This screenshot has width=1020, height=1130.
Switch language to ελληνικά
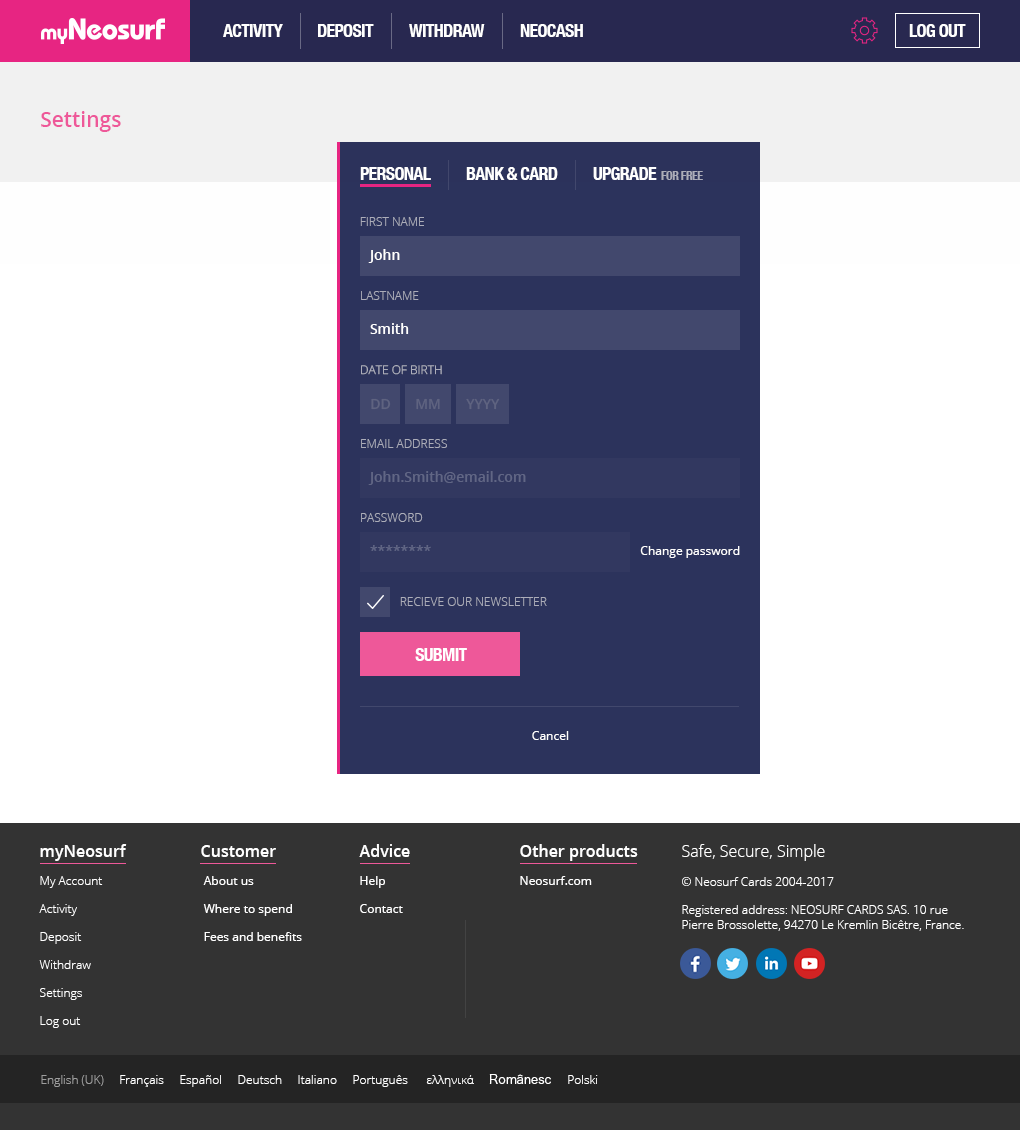coord(450,1080)
